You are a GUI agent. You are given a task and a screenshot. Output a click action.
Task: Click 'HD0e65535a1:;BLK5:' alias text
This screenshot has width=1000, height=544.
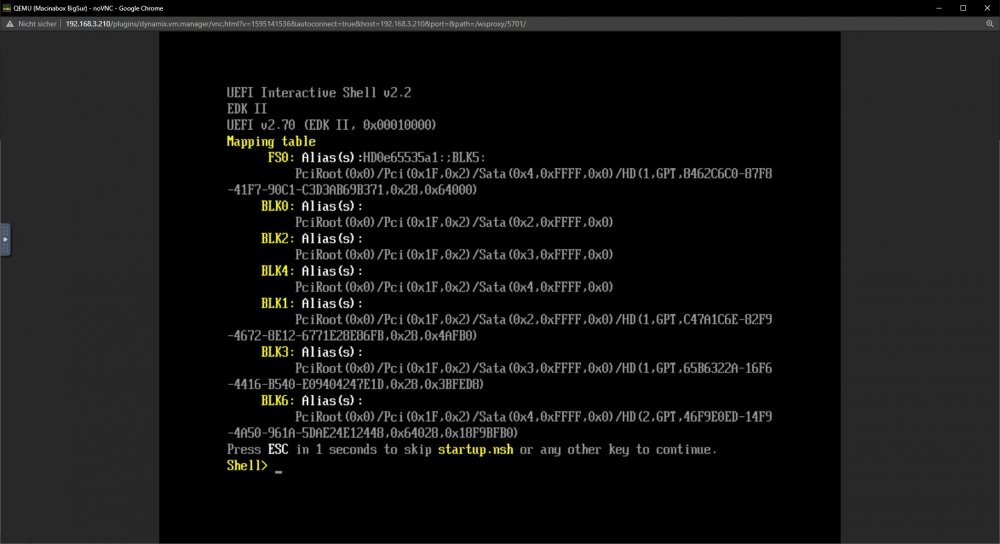pos(424,158)
